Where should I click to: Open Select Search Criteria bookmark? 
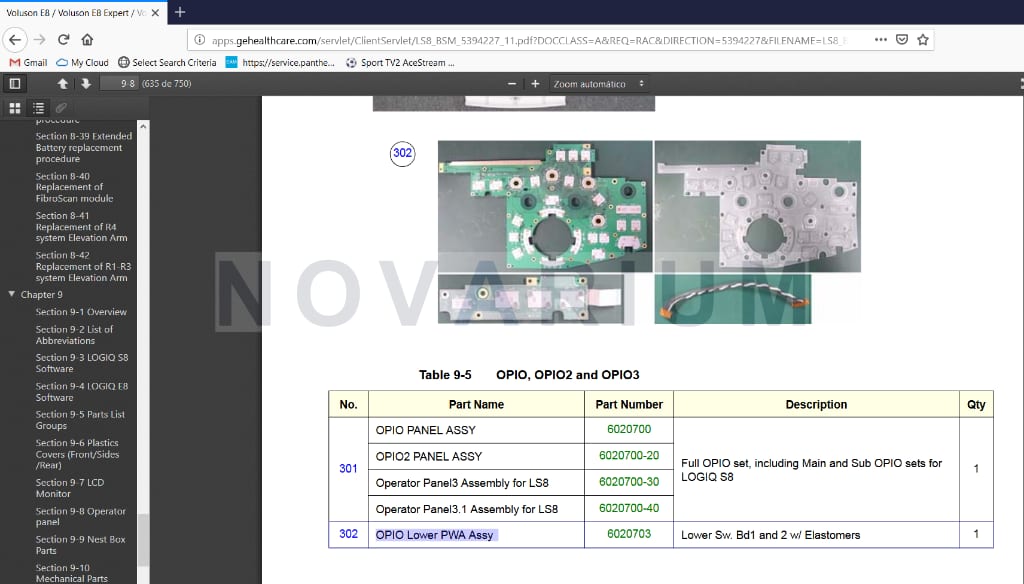point(167,63)
